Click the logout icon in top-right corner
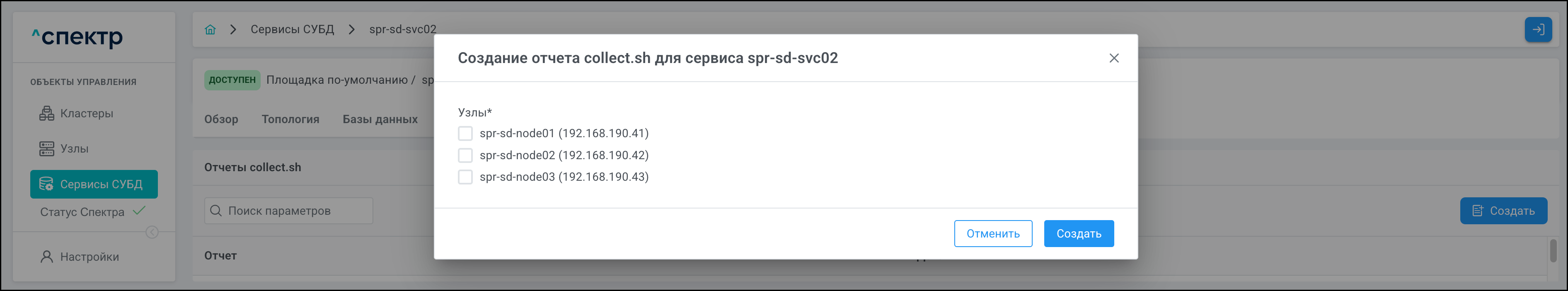1568x291 pixels. tap(1538, 29)
